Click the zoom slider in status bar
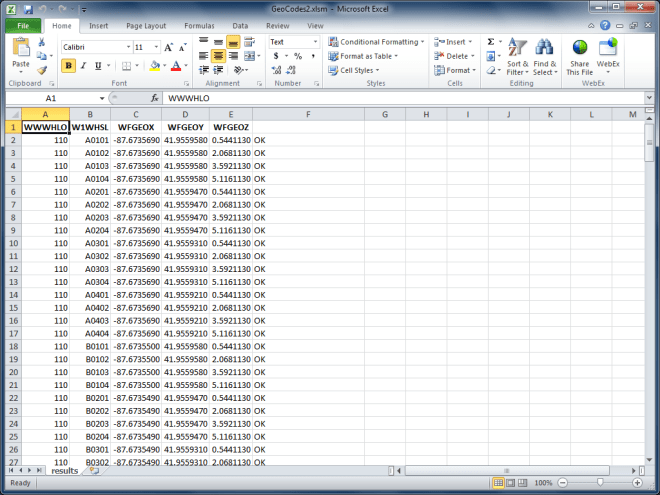Image resolution: width=660 pixels, height=495 pixels. [x=601, y=483]
